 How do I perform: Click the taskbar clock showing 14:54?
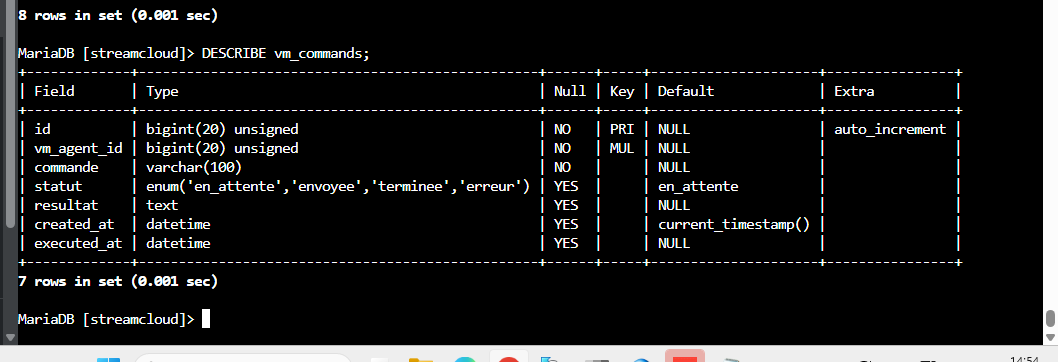pyautogui.click(x=1026, y=358)
